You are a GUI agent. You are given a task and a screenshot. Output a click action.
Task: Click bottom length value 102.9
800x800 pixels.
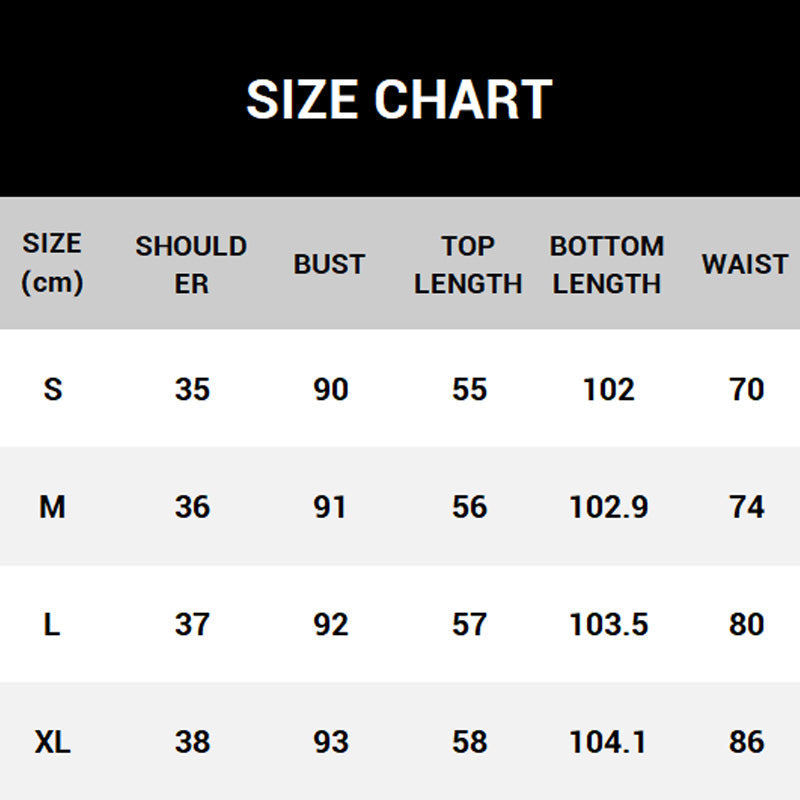tap(609, 507)
